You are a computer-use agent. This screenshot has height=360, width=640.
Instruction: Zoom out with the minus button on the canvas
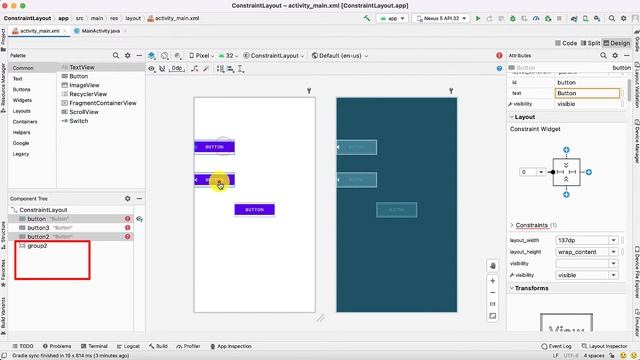493,293
